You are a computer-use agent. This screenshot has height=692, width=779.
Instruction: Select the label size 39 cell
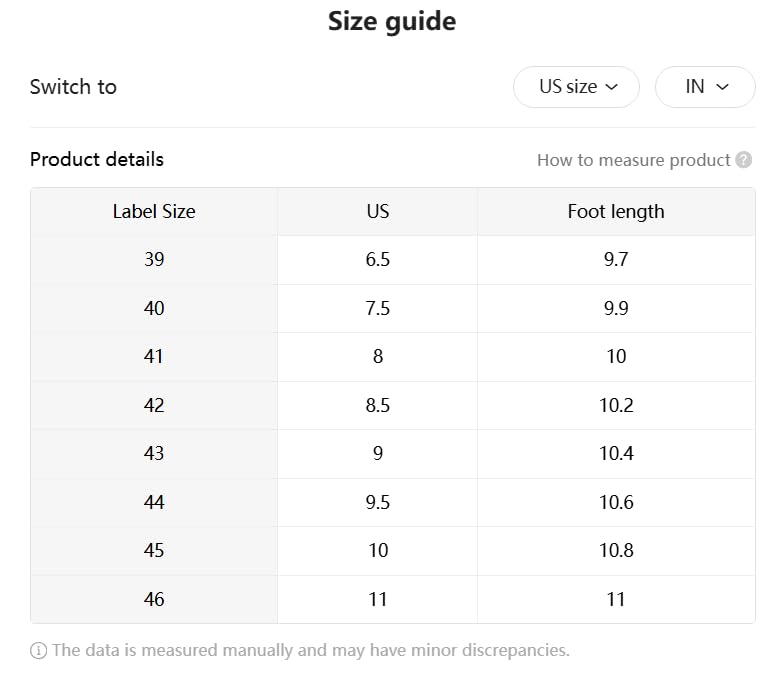tap(154, 260)
